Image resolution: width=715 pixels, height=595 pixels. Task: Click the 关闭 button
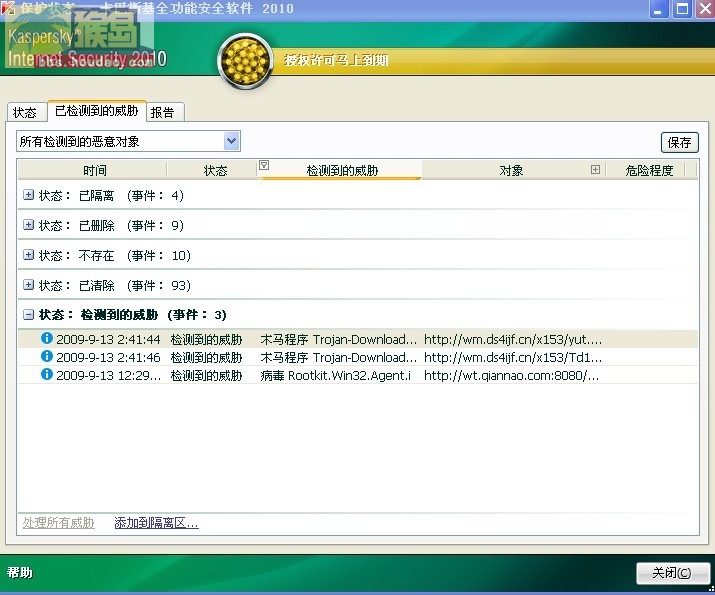(x=673, y=573)
